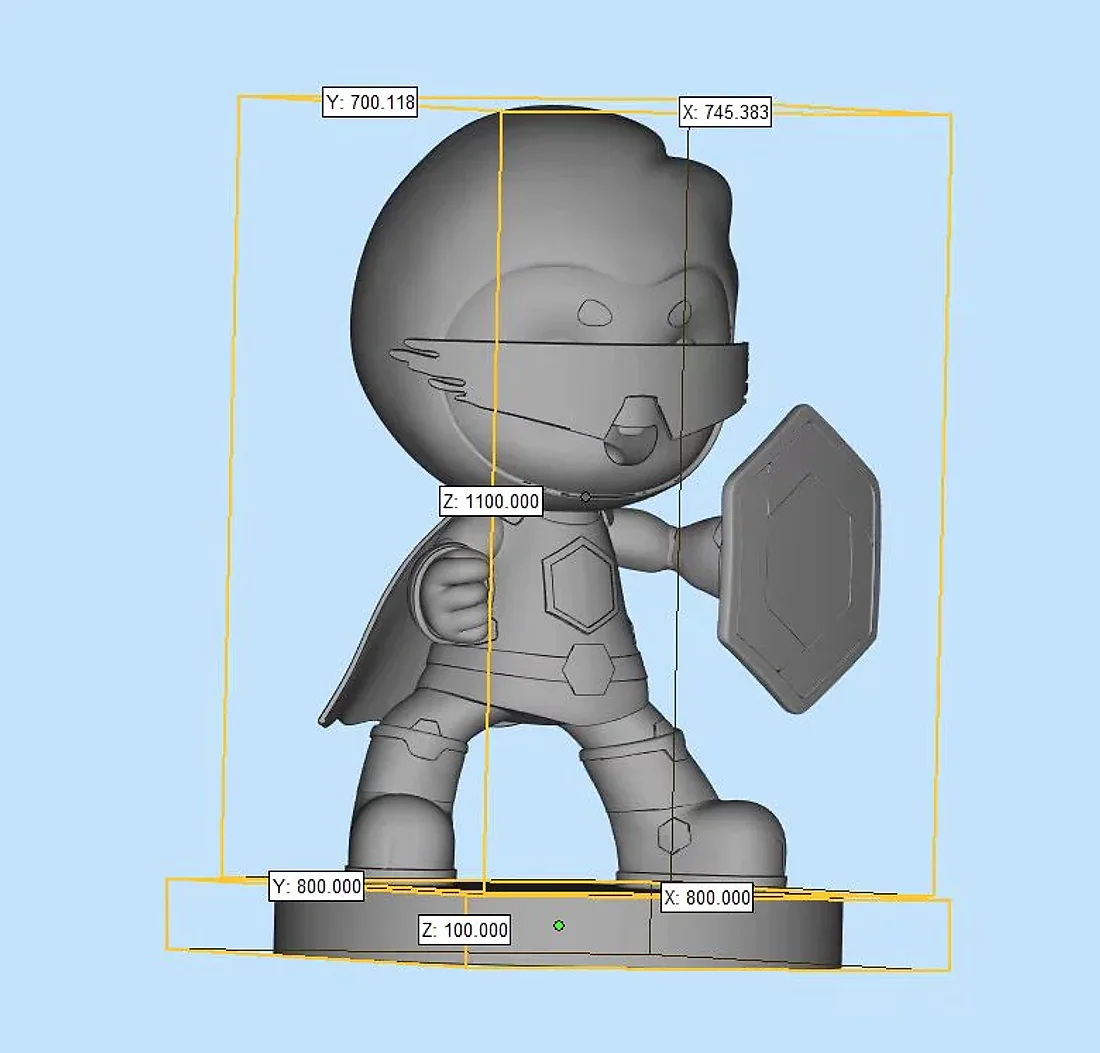This screenshot has width=1100, height=1053.
Task: Select the Z: 1100.000 height label
Action: point(492,501)
